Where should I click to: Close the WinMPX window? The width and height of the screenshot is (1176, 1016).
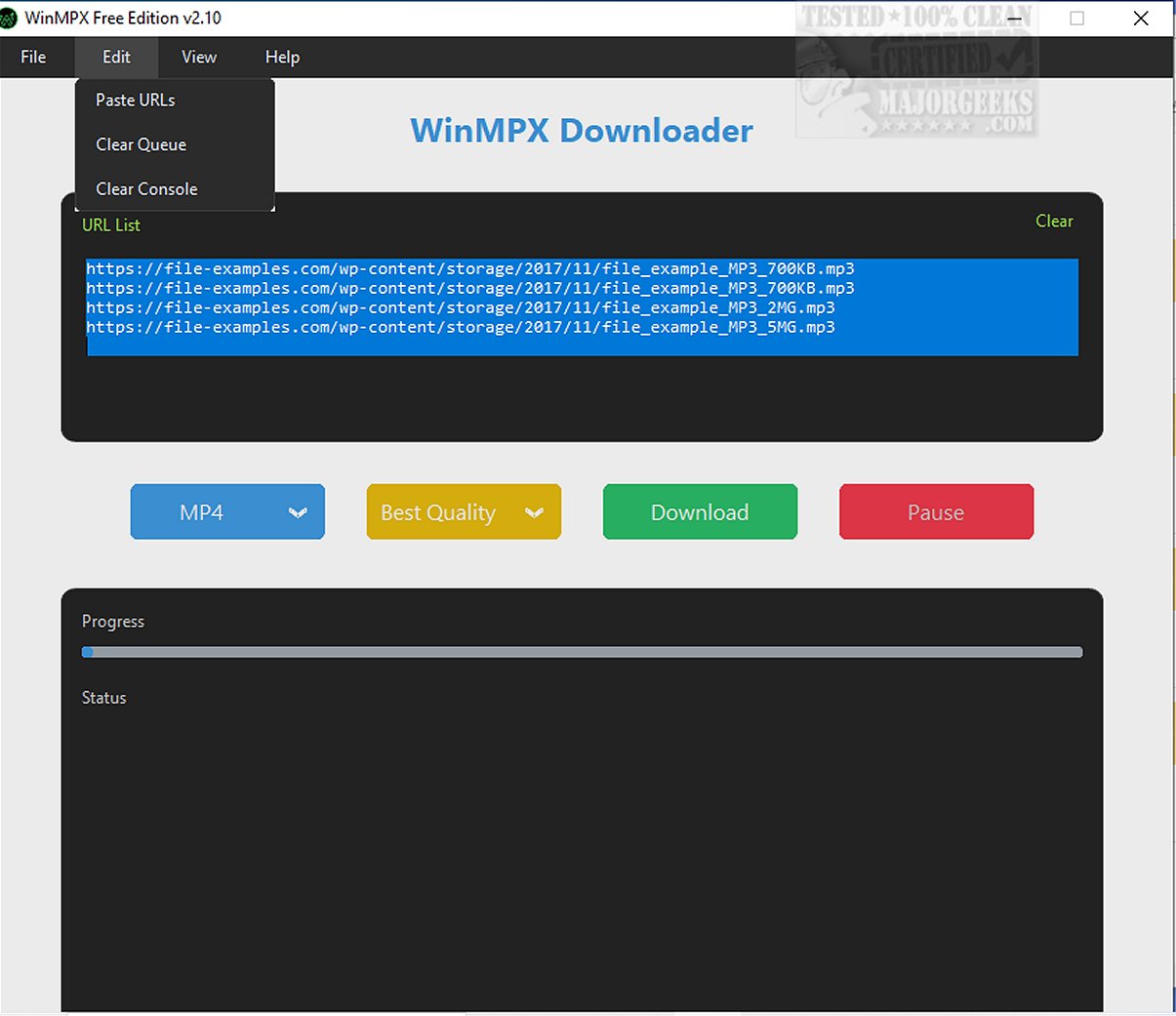pos(1141,18)
